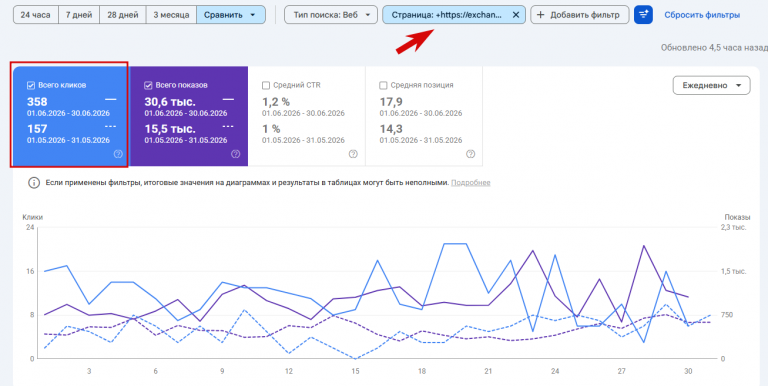Click plus icon in Добавить фильтр

click(541, 15)
